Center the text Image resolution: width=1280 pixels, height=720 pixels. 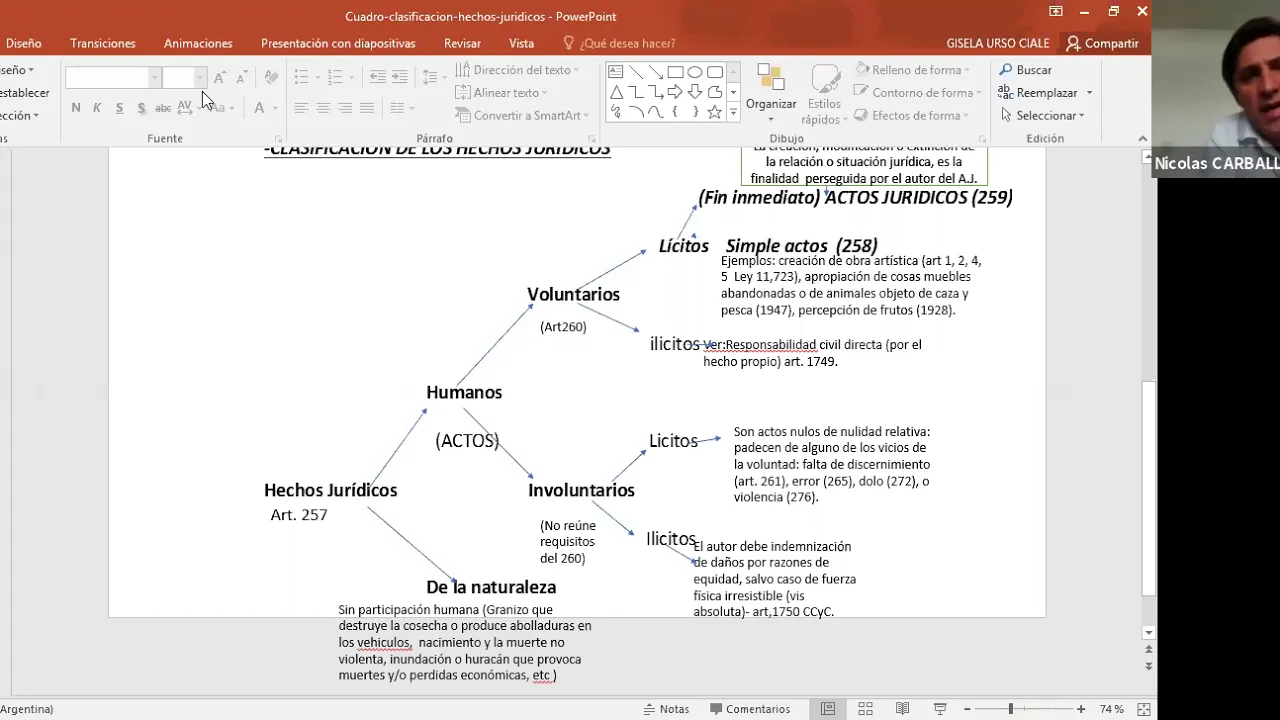point(323,108)
